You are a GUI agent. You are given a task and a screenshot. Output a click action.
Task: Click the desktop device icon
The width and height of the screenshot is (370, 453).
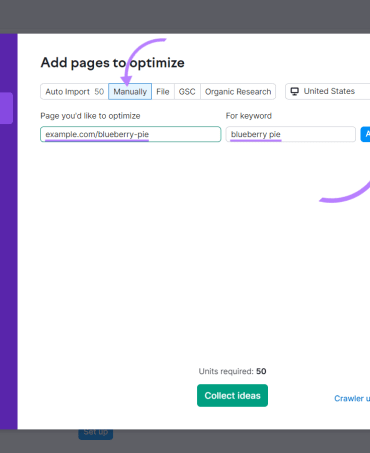(294, 91)
